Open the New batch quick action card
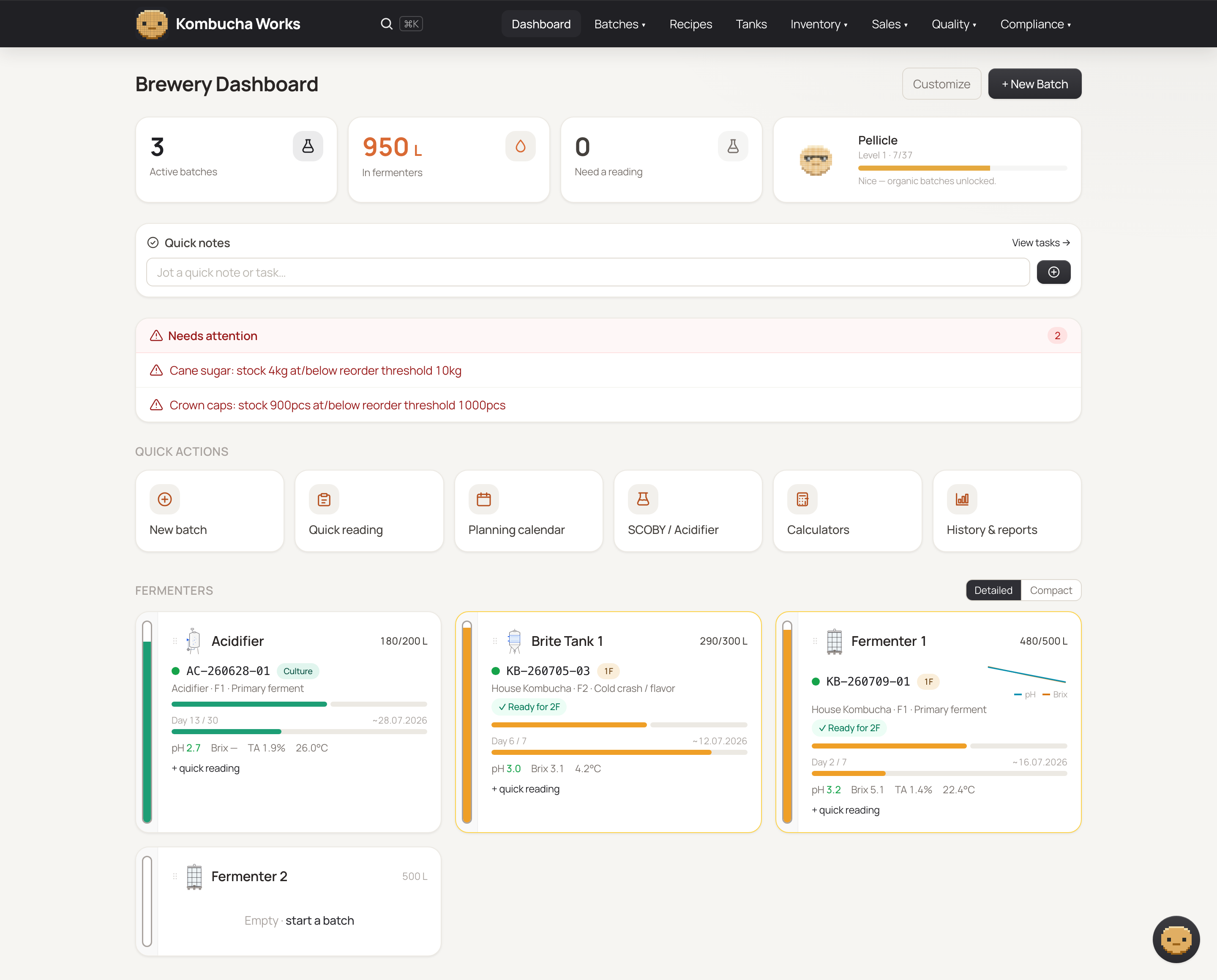Screen dimensions: 1217x980 [210, 510]
